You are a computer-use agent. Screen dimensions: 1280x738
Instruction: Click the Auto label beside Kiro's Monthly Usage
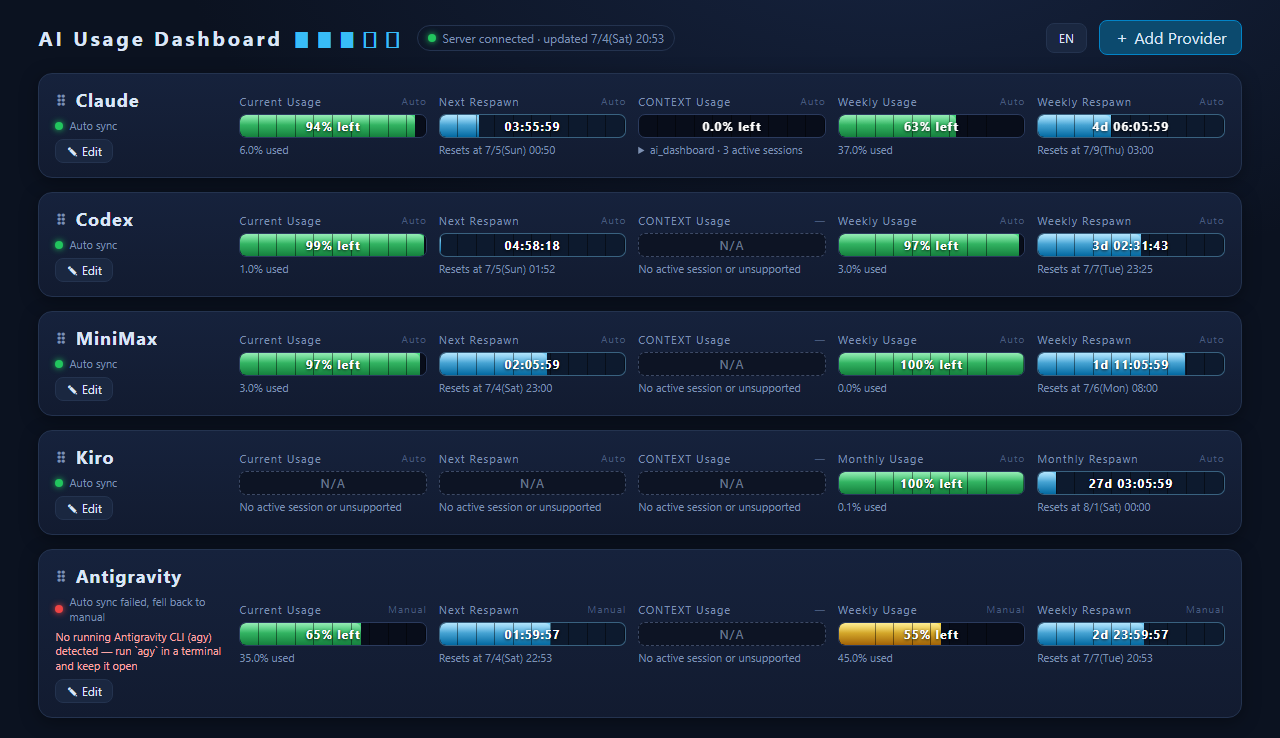pyautogui.click(x=1012, y=459)
